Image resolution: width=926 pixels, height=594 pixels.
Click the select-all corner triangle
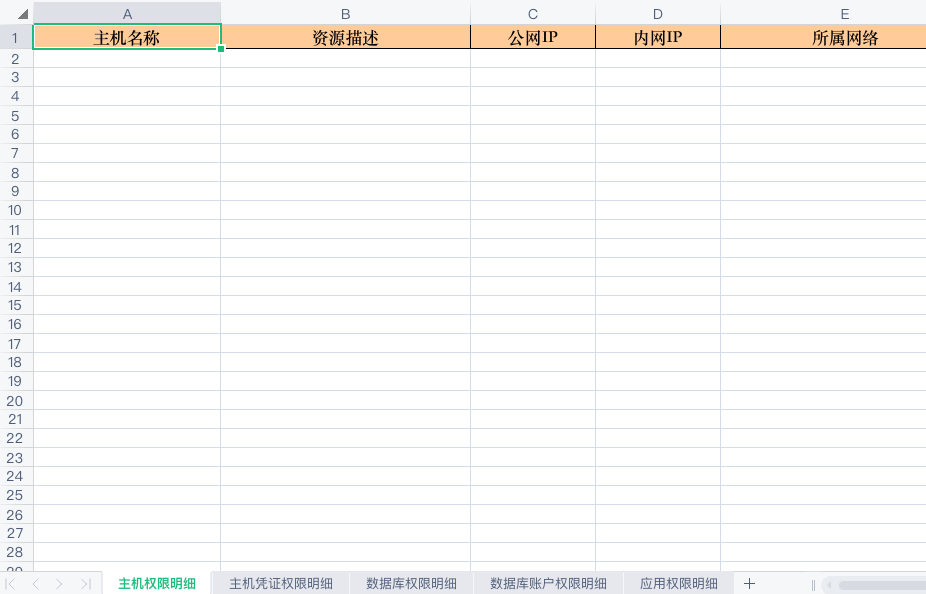[x=22, y=13]
